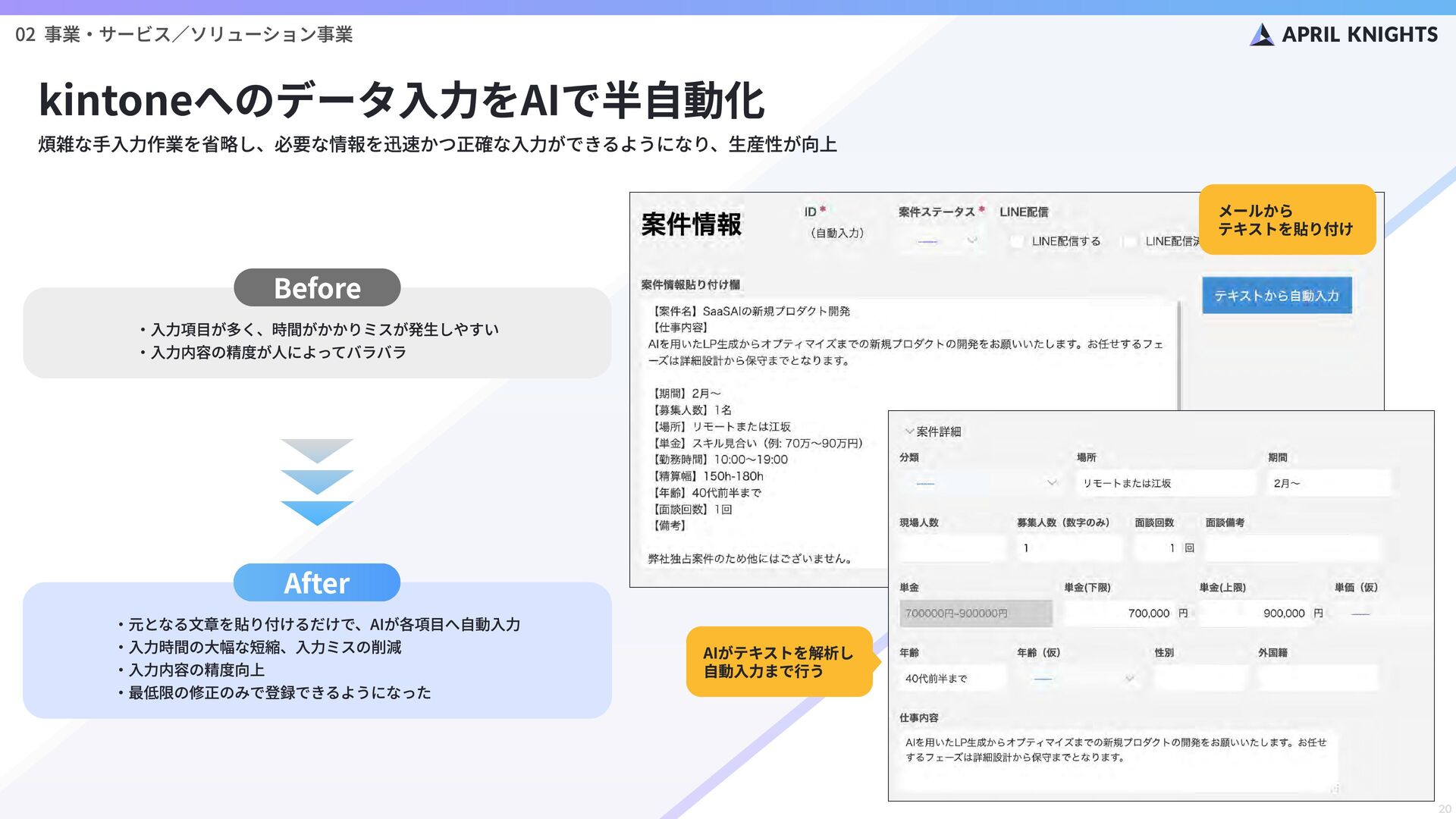
Task: Click the empty 外国籍 field
Action: (x=1318, y=679)
